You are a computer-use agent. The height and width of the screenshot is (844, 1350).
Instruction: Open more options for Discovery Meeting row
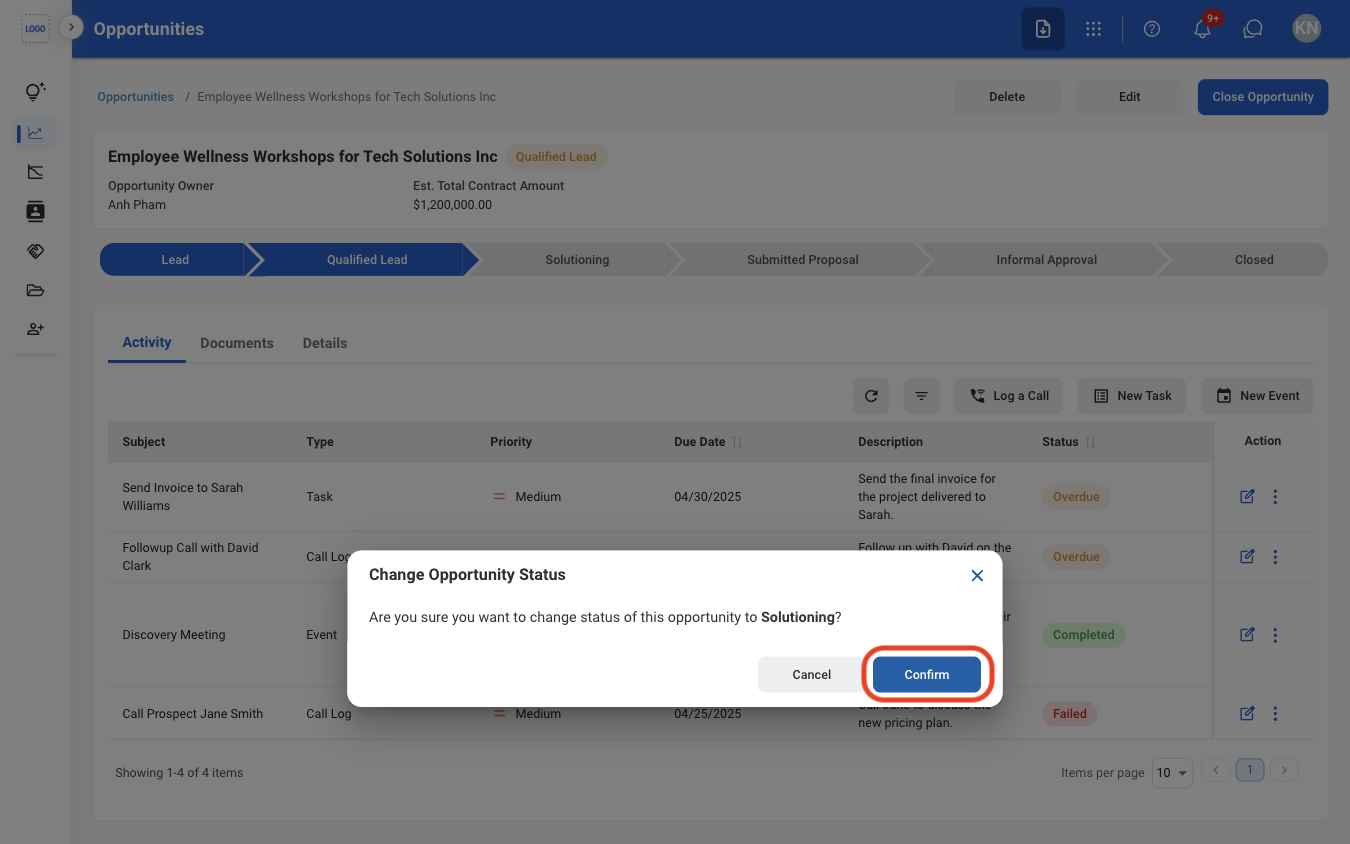1275,635
